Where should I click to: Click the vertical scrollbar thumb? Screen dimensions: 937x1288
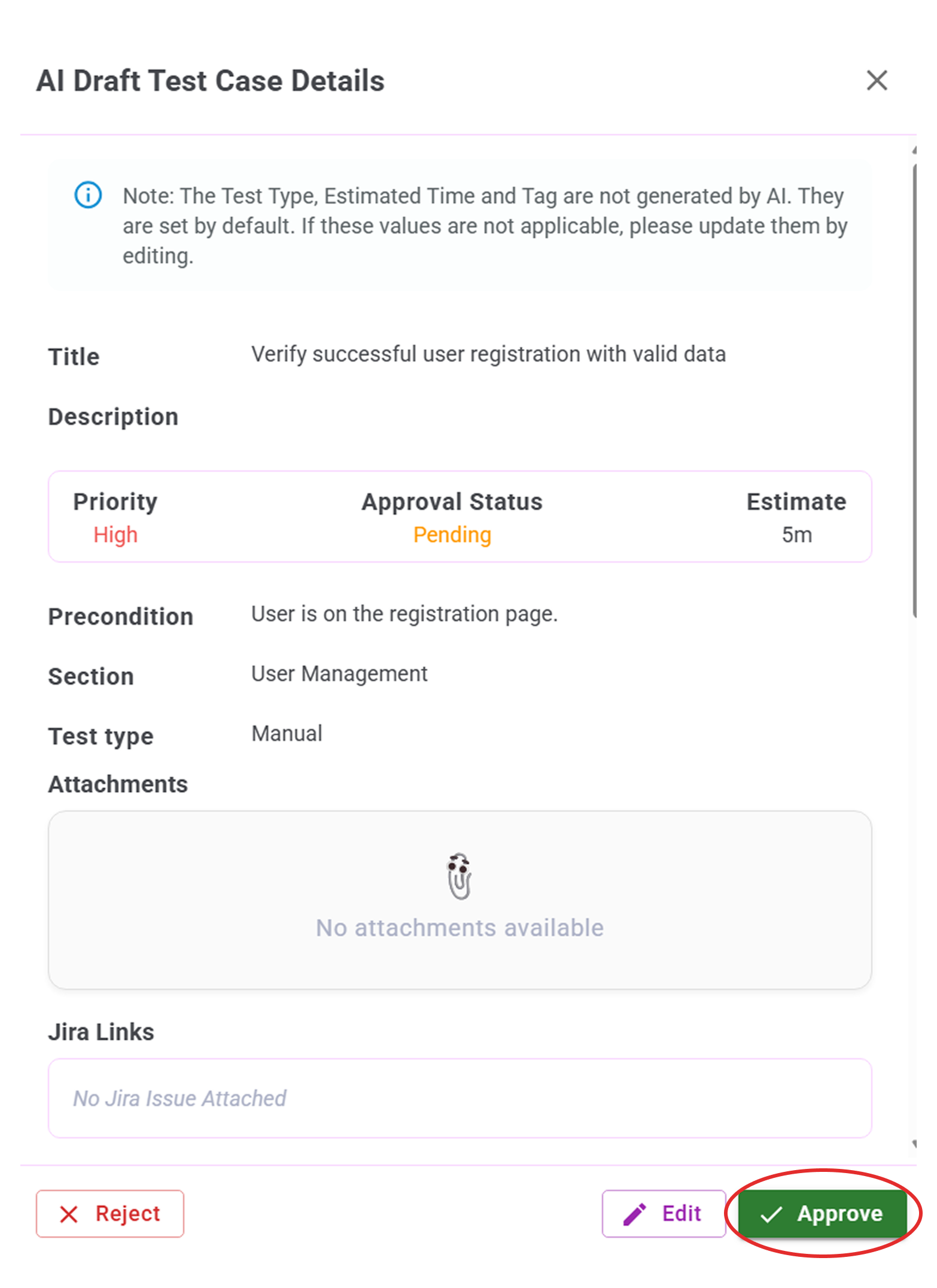pyautogui.click(x=914, y=389)
